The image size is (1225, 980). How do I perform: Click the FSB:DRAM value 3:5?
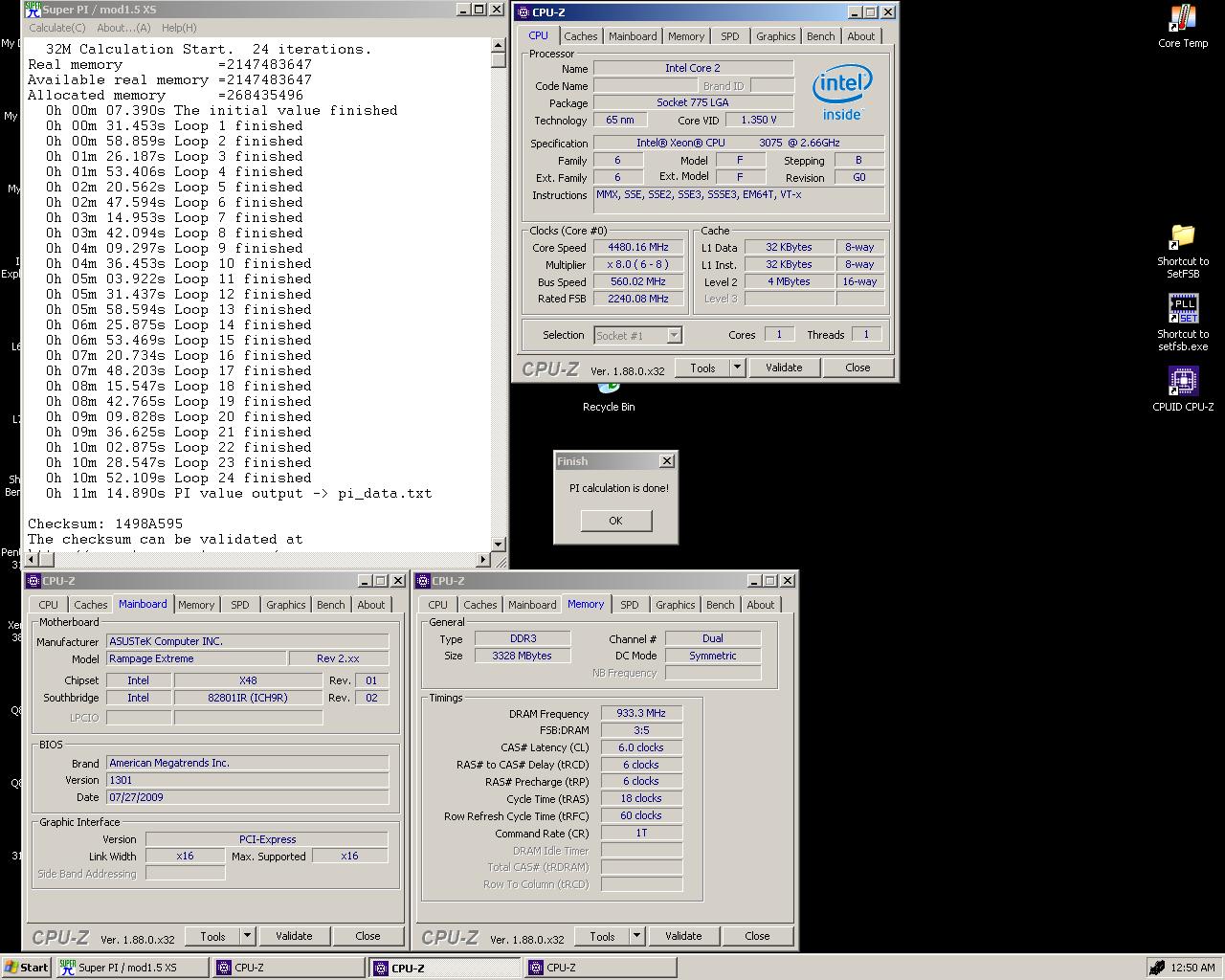point(641,730)
